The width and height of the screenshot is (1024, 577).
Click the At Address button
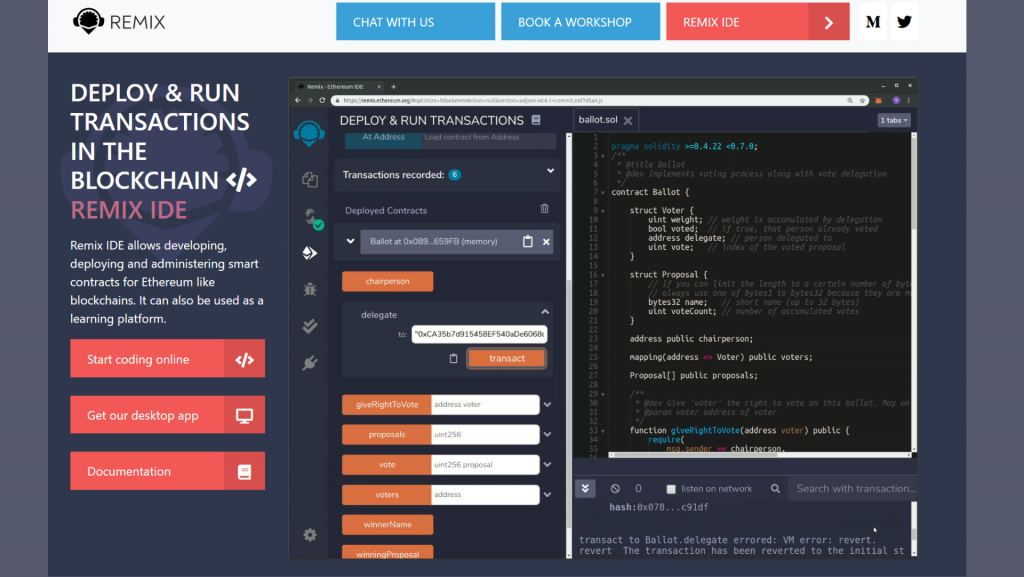point(383,139)
